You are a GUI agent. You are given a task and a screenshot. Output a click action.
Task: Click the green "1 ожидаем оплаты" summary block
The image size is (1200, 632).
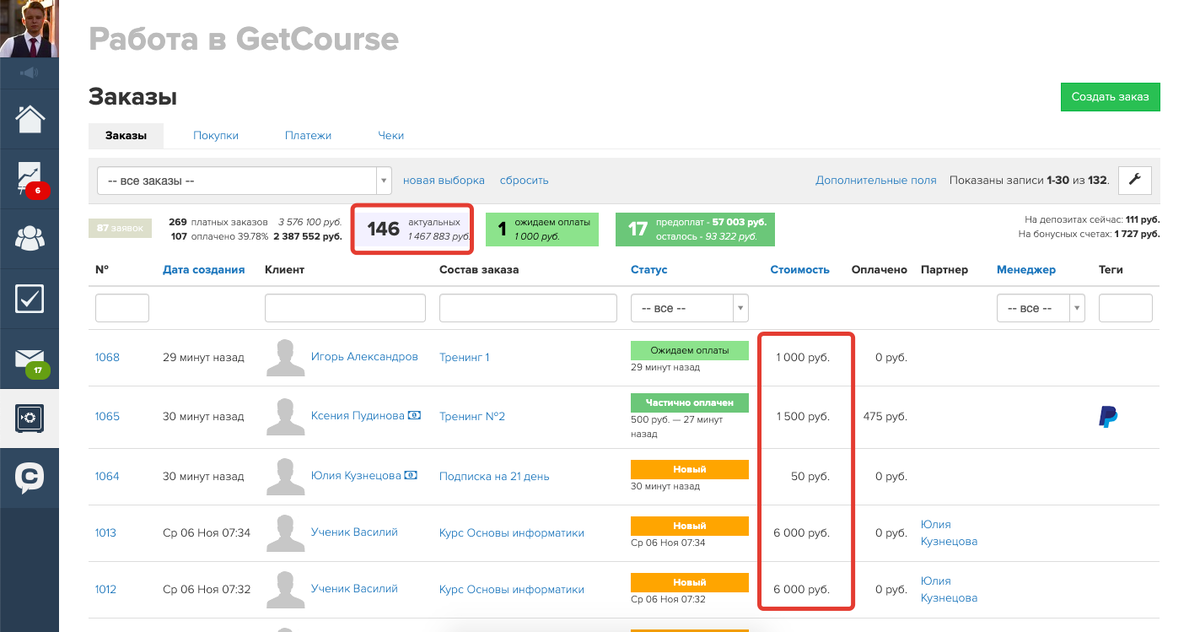click(x=542, y=229)
